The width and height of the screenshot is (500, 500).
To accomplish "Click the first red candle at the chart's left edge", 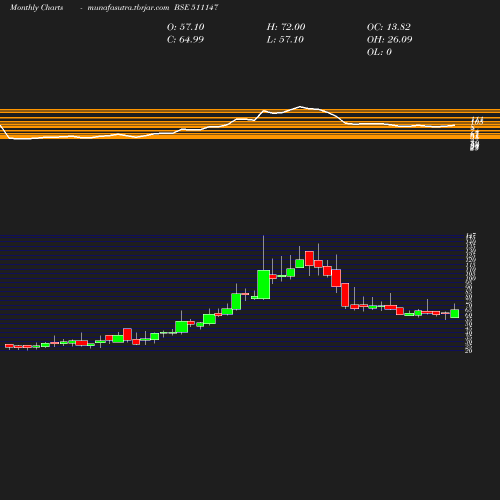I will tap(9, 346).
